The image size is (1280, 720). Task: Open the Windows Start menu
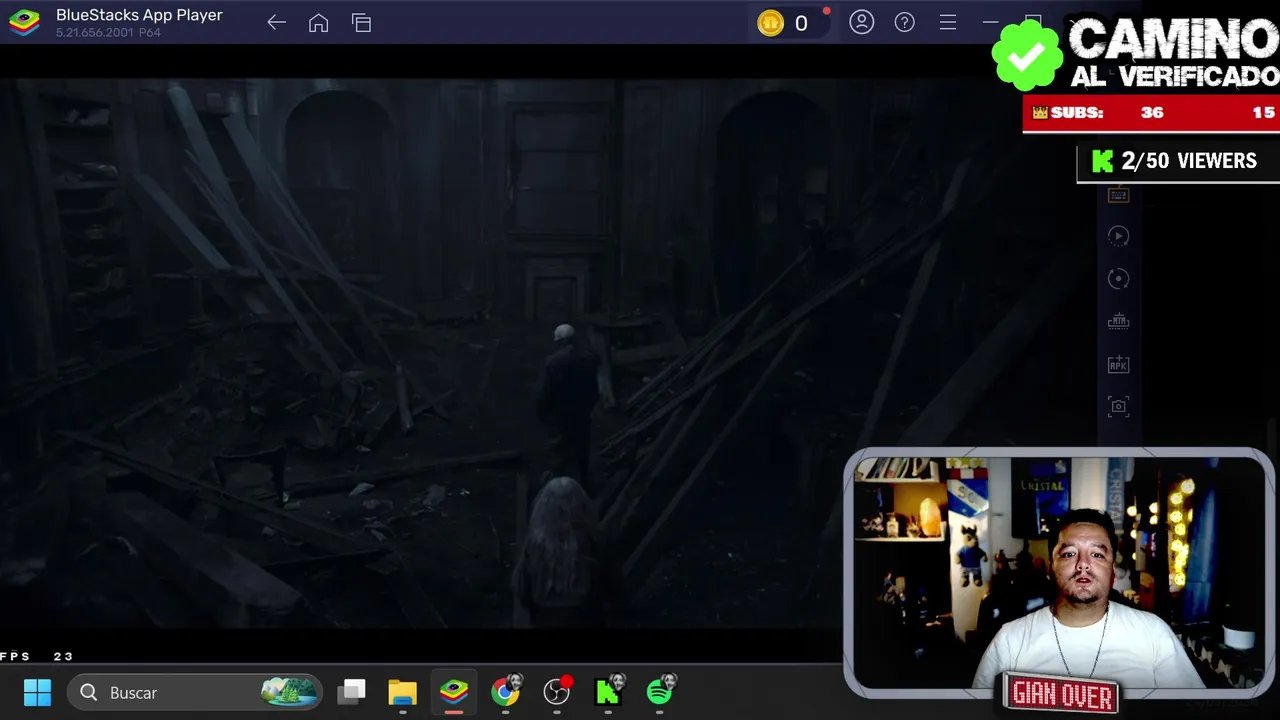(x=37, y=692)
